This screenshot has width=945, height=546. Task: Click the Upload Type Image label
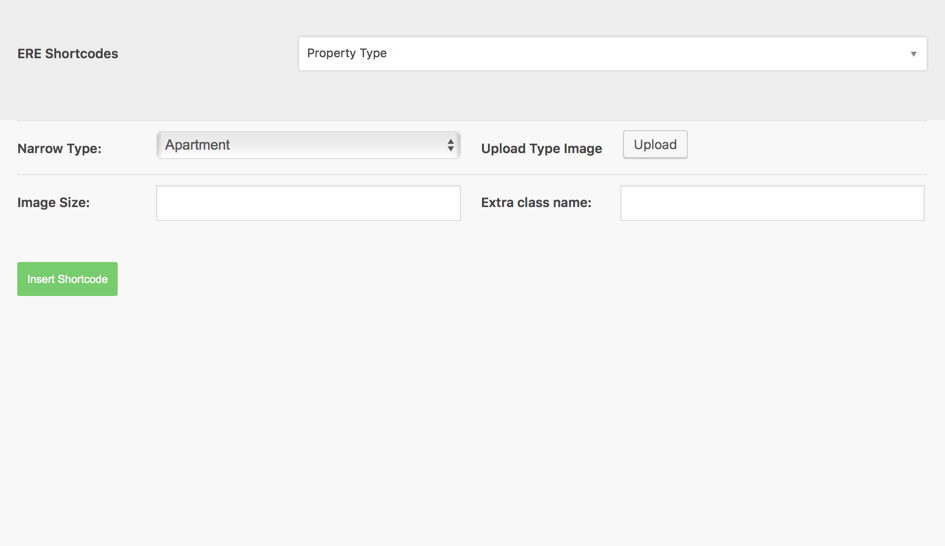pos(541,149)
